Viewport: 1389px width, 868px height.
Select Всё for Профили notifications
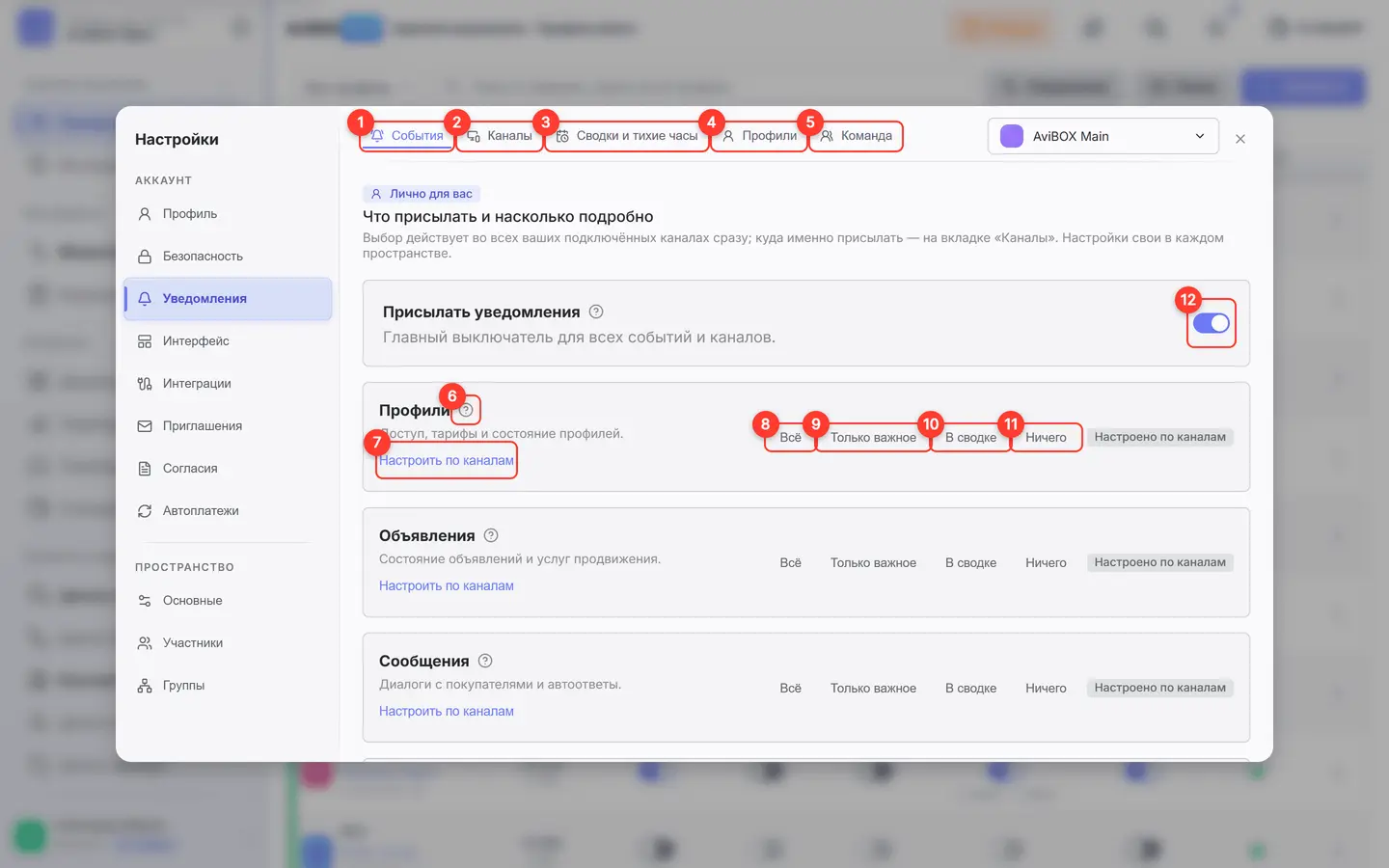[791, 438]
